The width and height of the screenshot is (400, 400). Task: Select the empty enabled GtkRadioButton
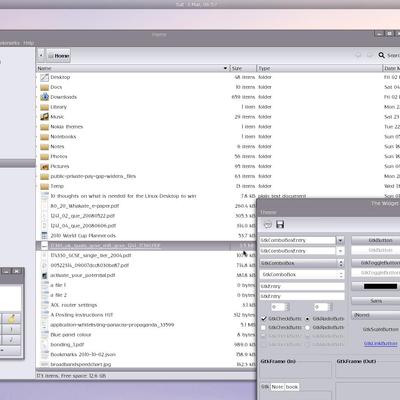[307, 328]
